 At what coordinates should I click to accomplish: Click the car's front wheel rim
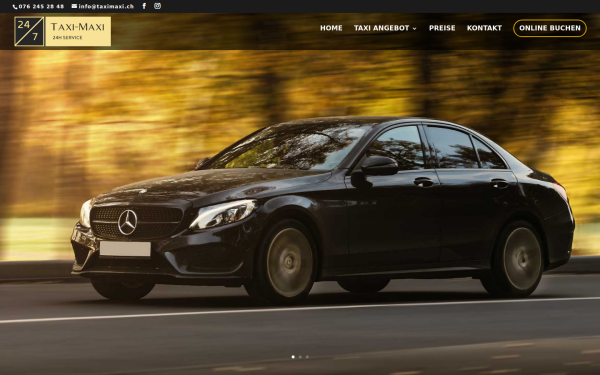[290, 262]
